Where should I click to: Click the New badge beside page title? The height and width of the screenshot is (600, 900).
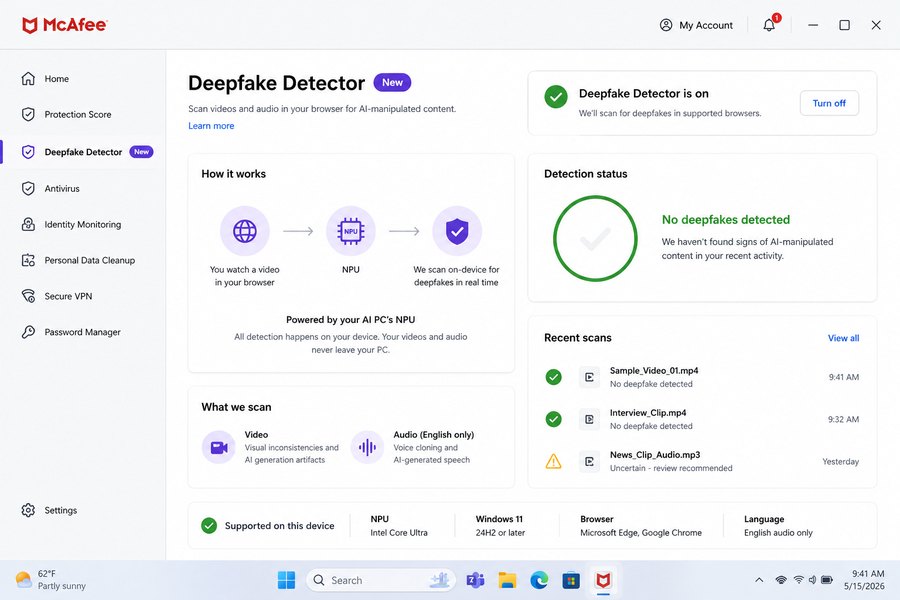[393, 82]
